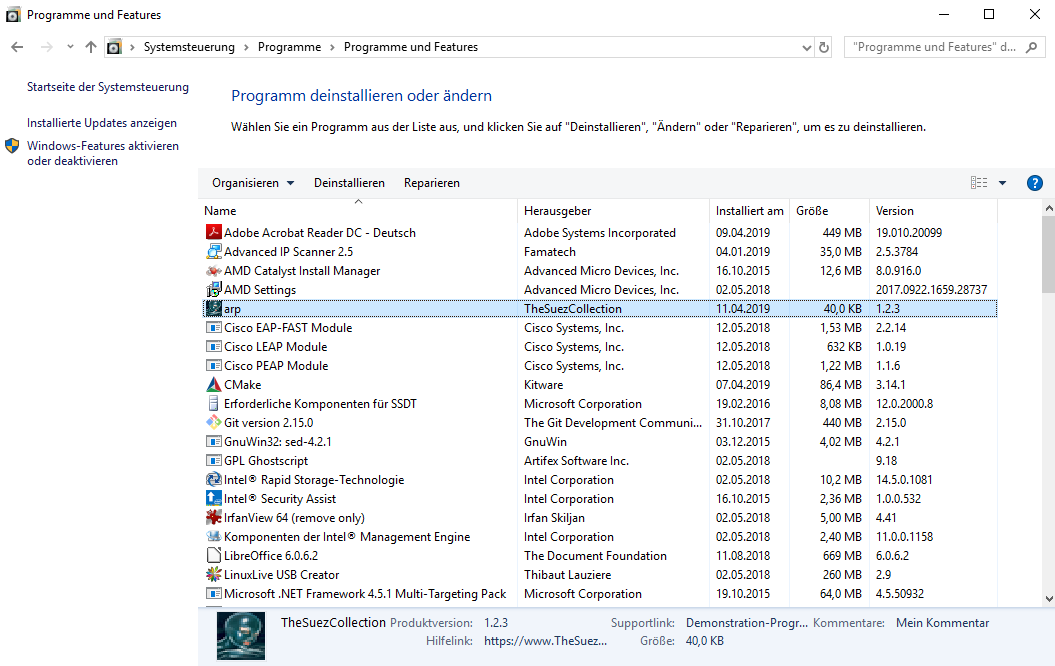This screenshot has width=1055, height=666.
Task: Open the Organisieren dropdown
Action: click(253, 183)
